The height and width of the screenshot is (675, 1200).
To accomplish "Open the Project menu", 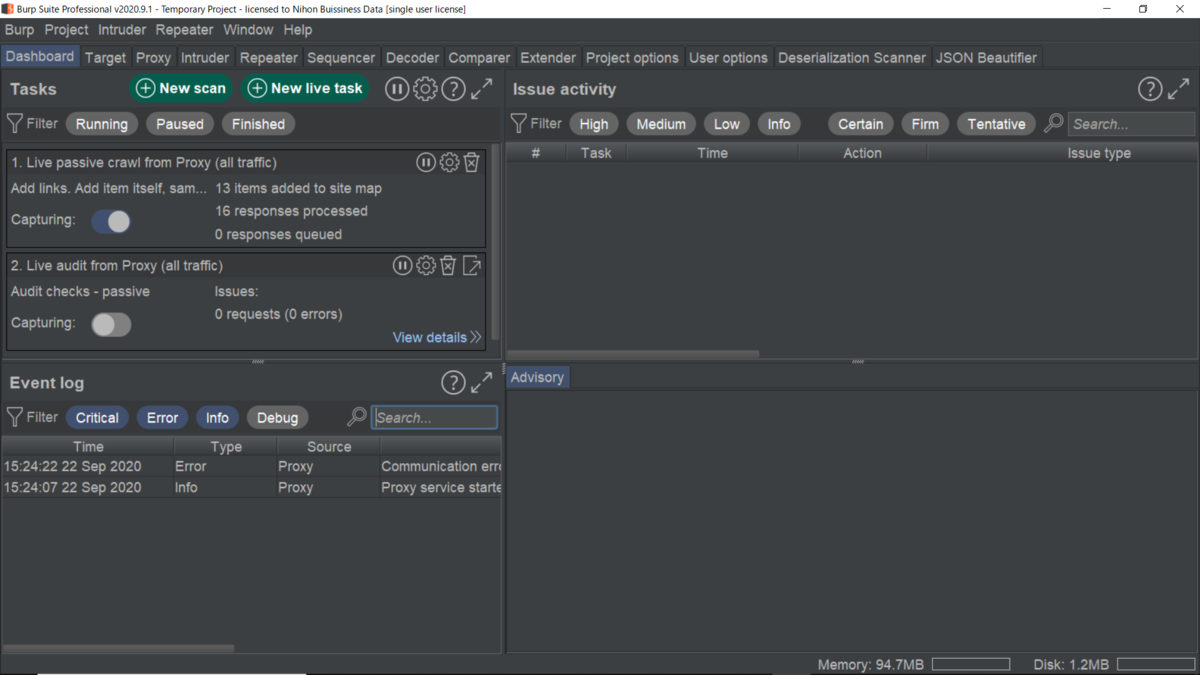I will [x=67, y=30].
